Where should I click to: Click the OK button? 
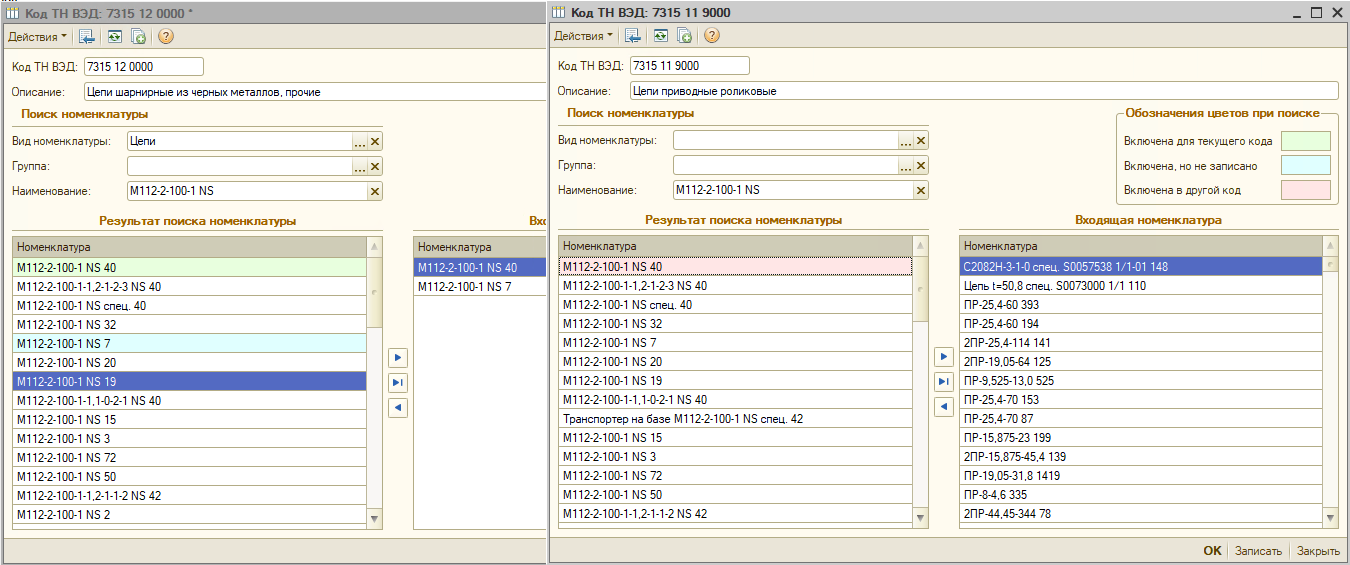[1212, 551]
